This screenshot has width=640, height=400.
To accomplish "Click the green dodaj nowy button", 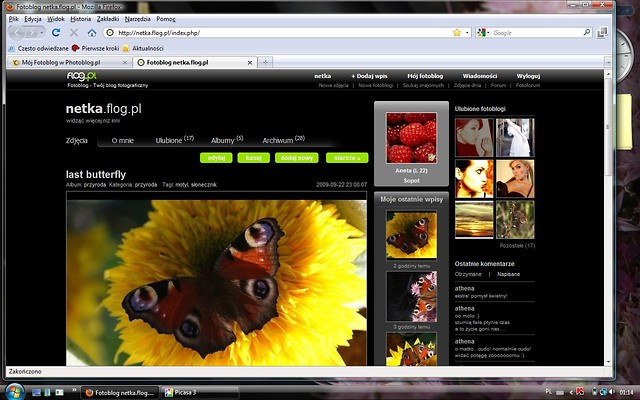I will [297, 158].
